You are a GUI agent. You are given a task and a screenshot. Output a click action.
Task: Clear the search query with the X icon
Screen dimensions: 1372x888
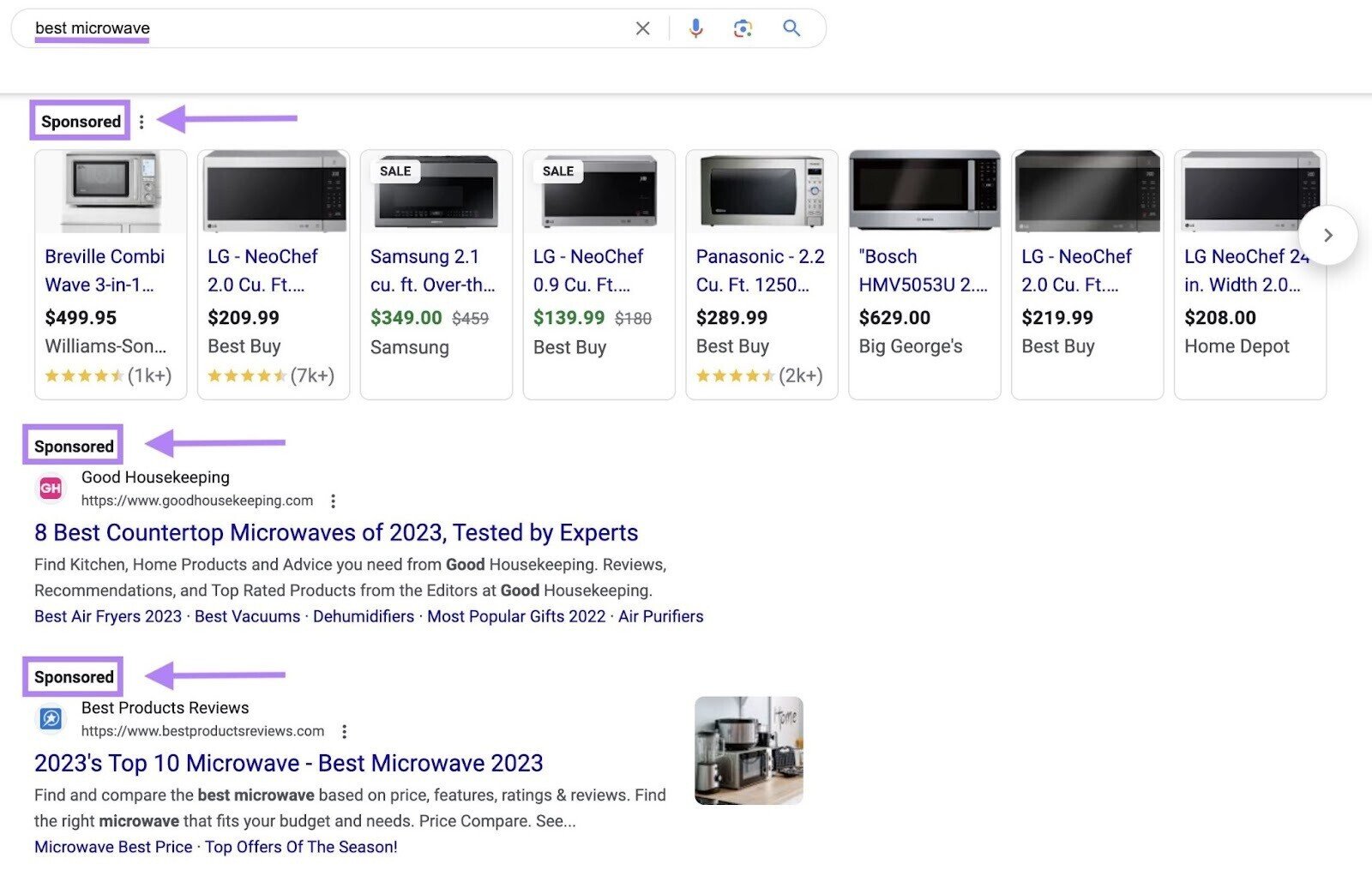click(x=642, y=28)
